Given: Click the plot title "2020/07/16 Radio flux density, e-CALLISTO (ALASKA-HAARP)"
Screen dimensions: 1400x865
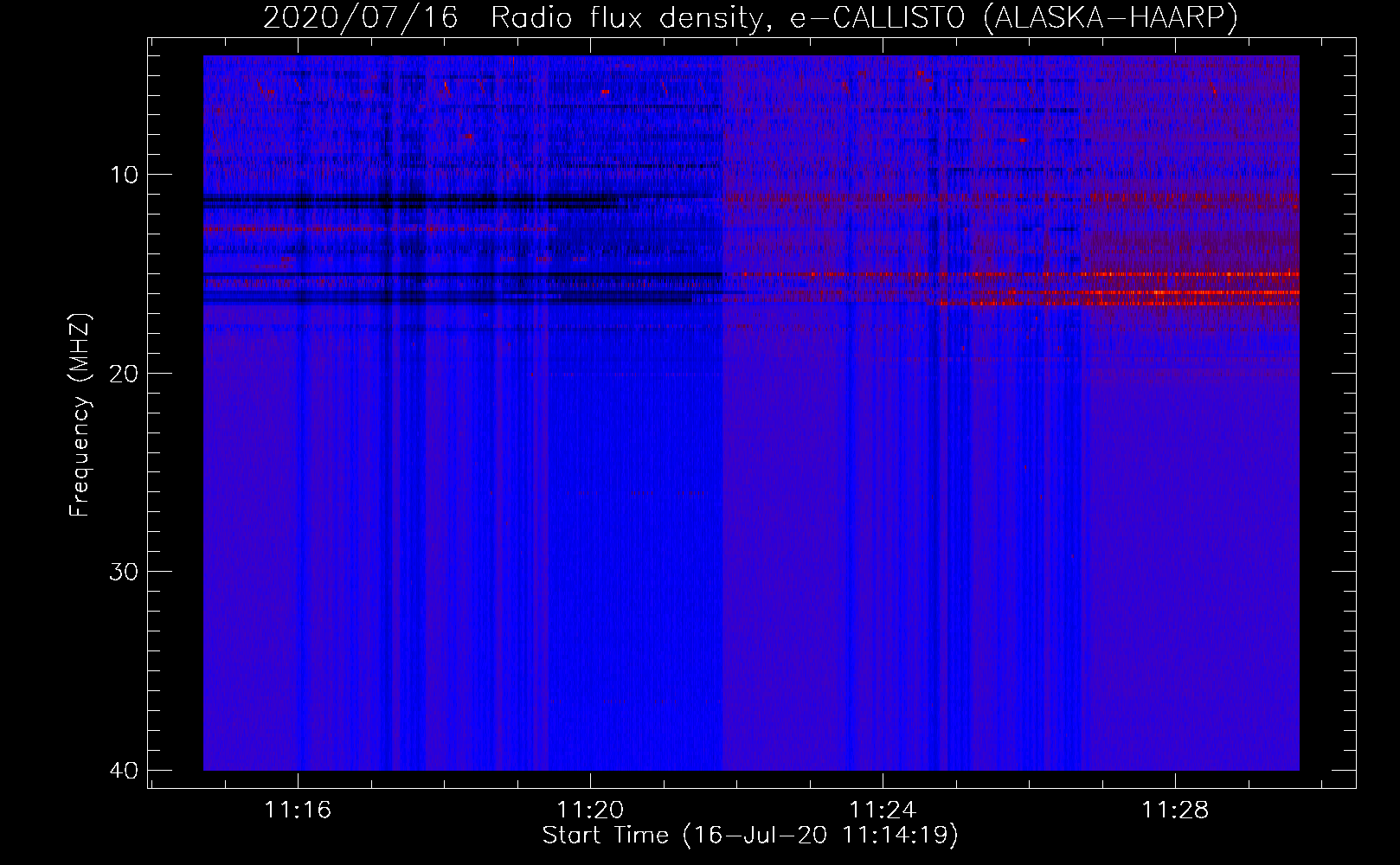Looking at the screenshot, I should (x=750, y=17).
